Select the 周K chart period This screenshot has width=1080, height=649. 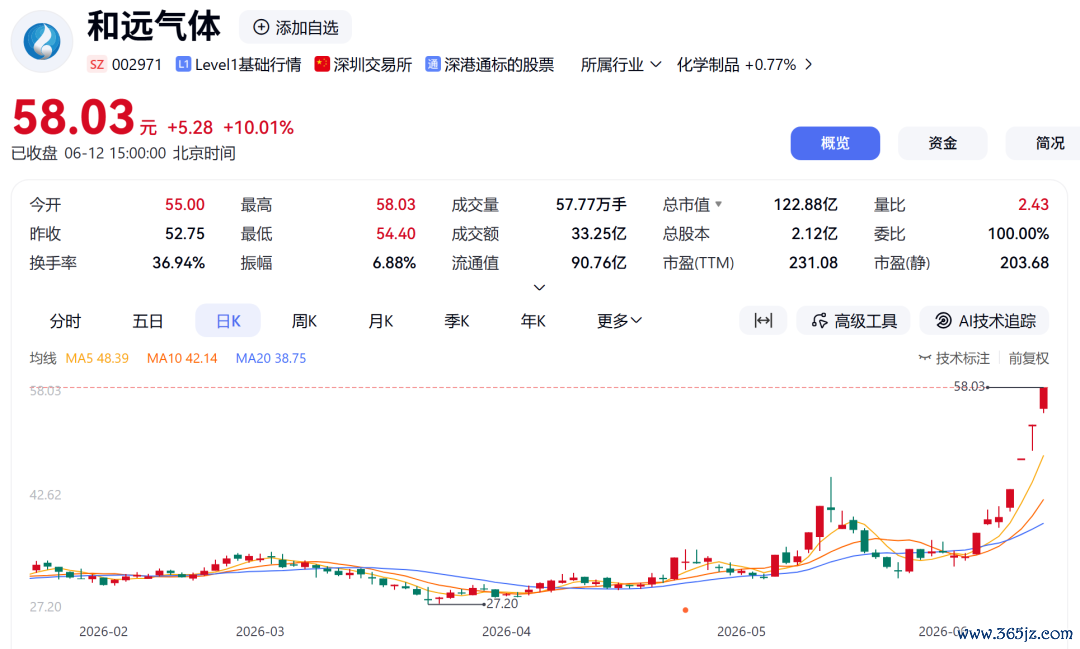pyautogui.click(x=304, y=321)
